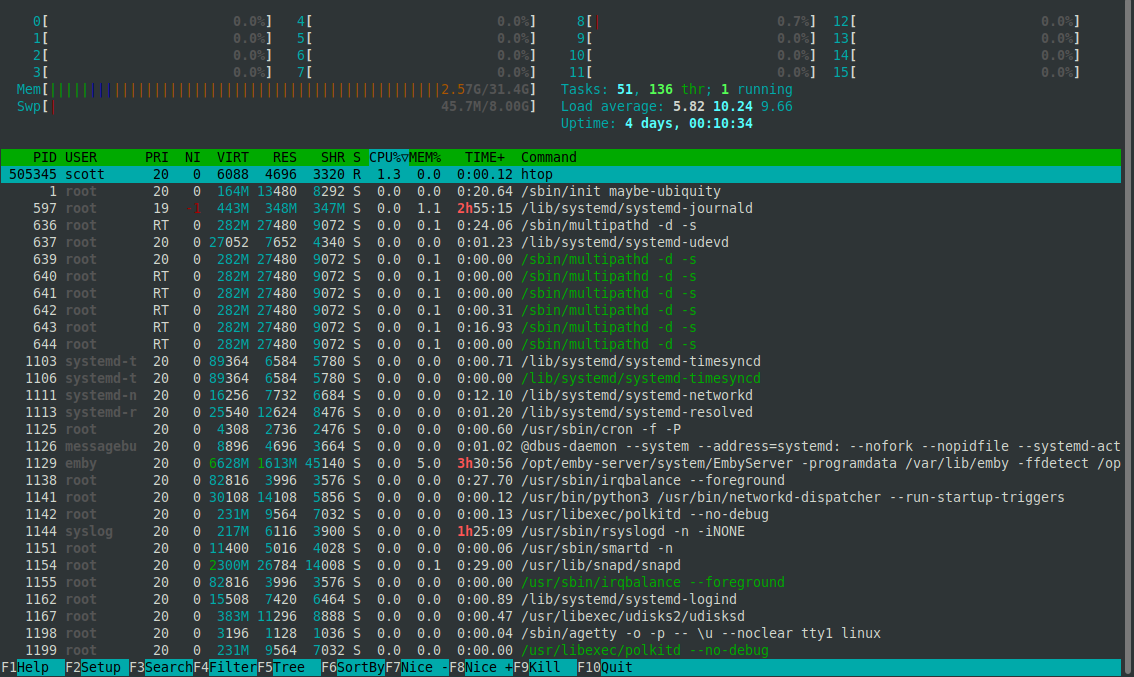Click the Swp swap usage meter

[276, 106]
